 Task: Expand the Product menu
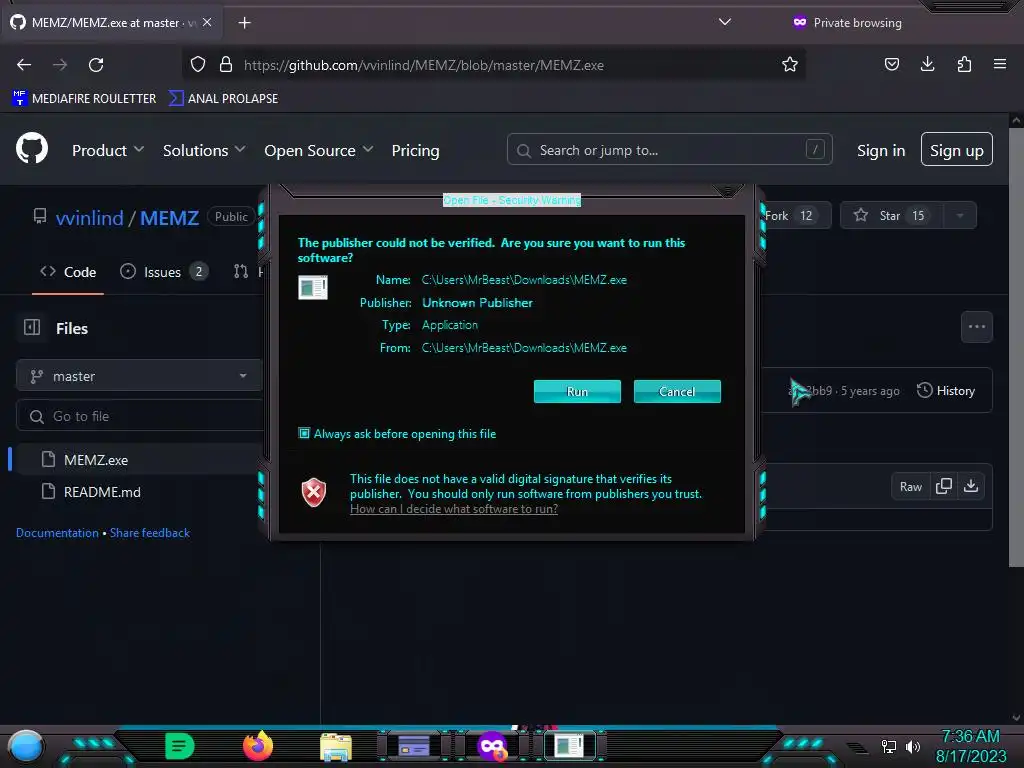click(108, 150)
